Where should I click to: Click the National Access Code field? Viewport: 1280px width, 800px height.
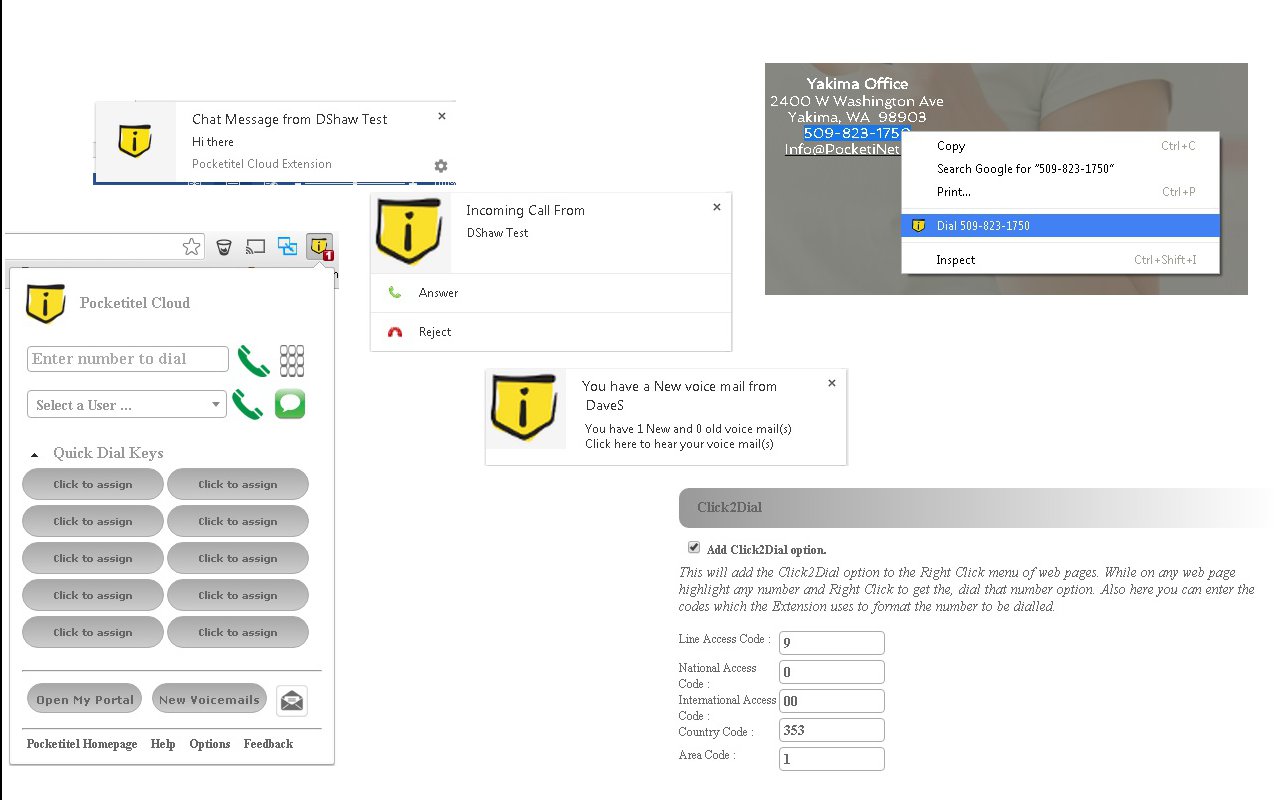[832, 672]
